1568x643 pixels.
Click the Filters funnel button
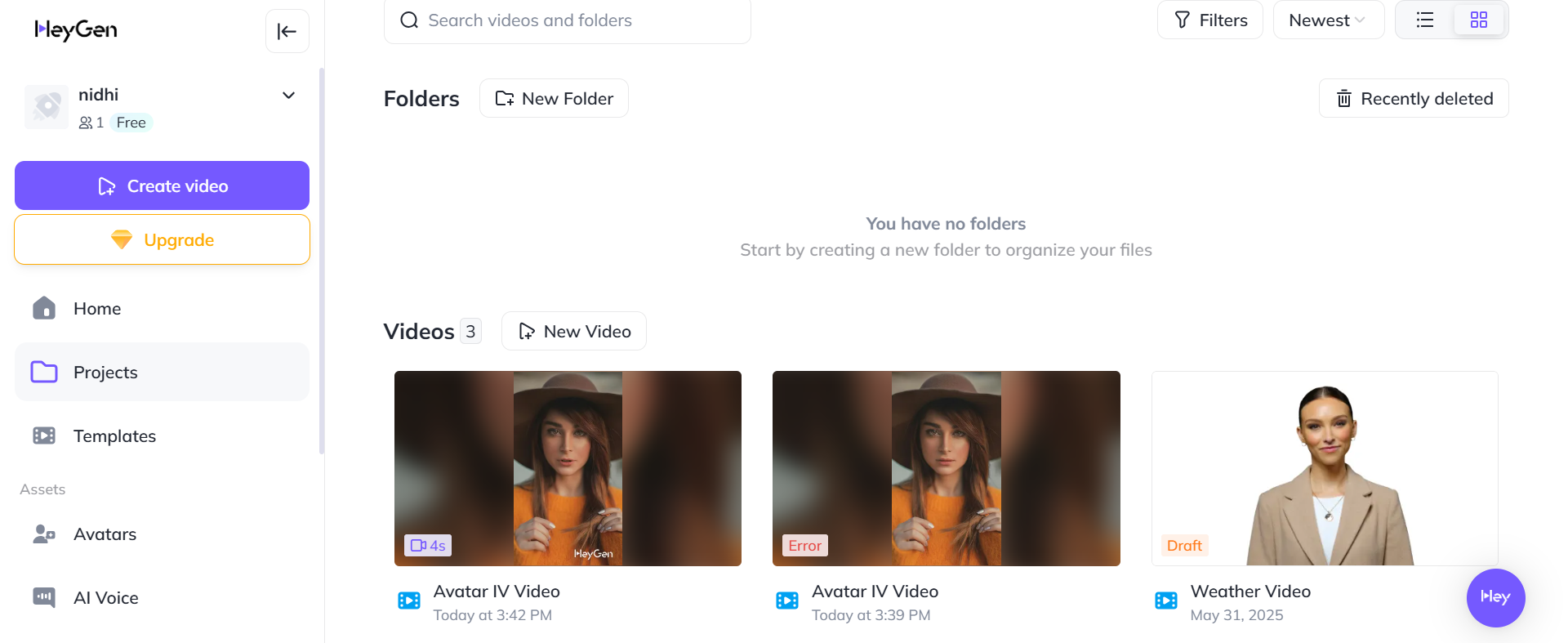point(1209,20)
